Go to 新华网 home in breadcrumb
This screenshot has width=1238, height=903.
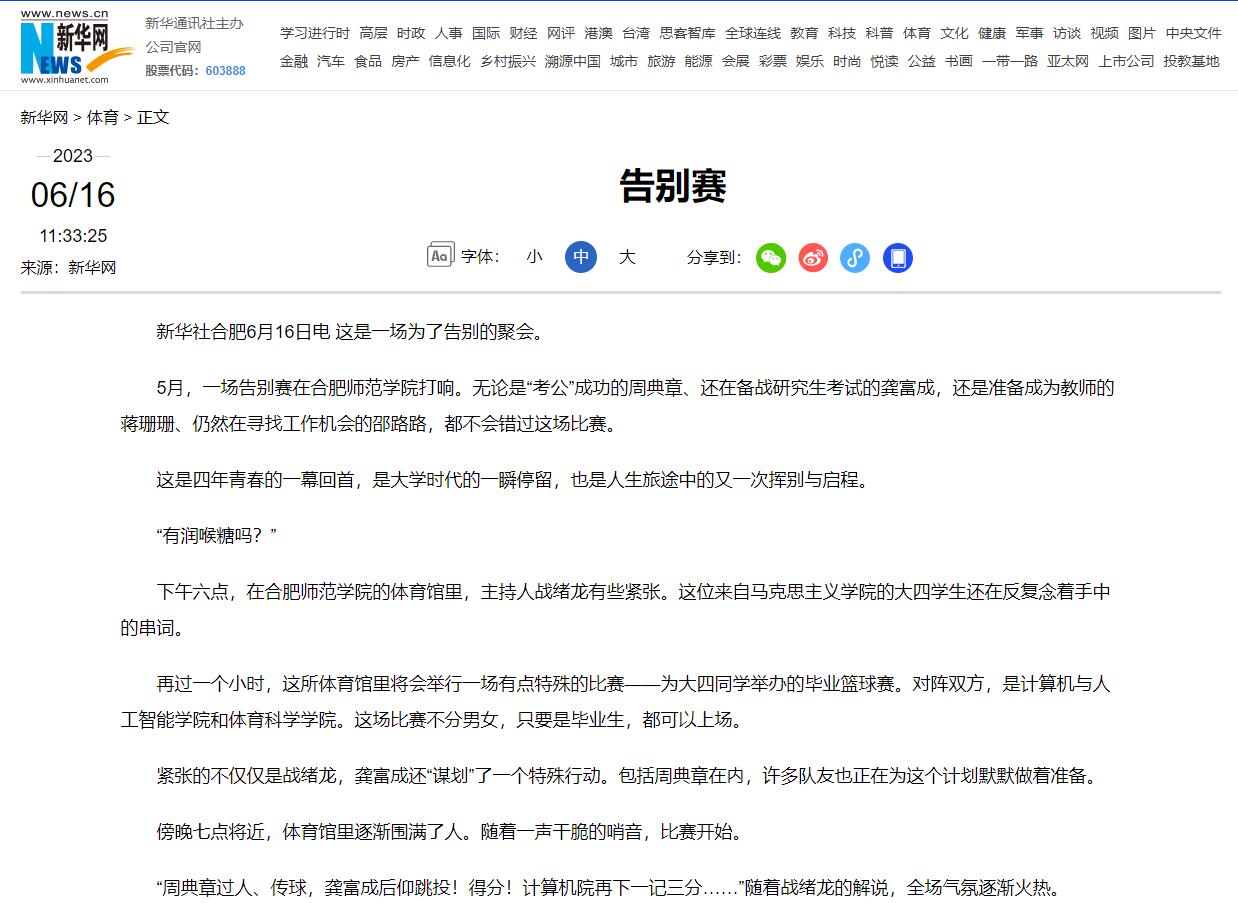click(44, 117)
